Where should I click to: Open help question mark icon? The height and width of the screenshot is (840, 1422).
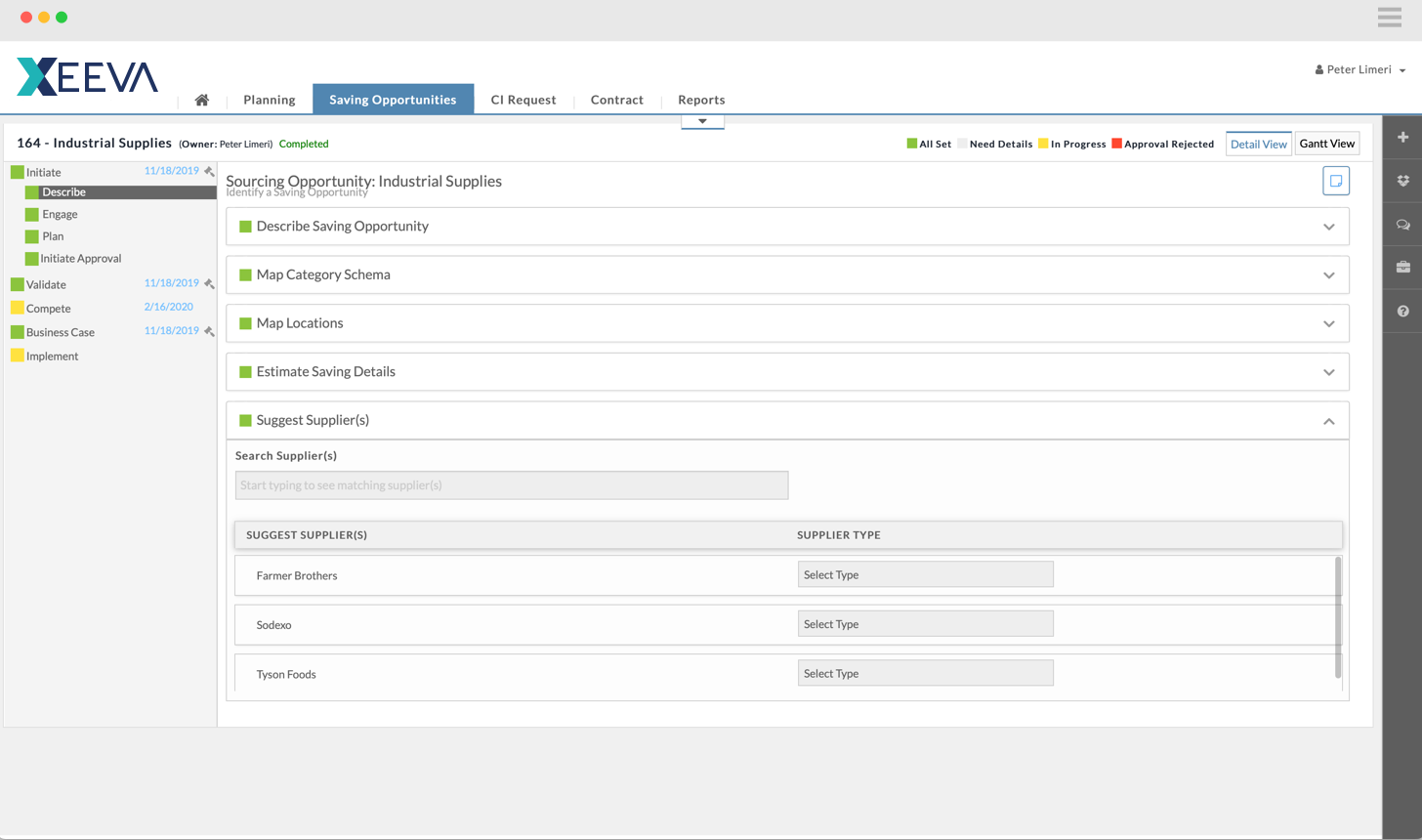[x=1402, y=311]
